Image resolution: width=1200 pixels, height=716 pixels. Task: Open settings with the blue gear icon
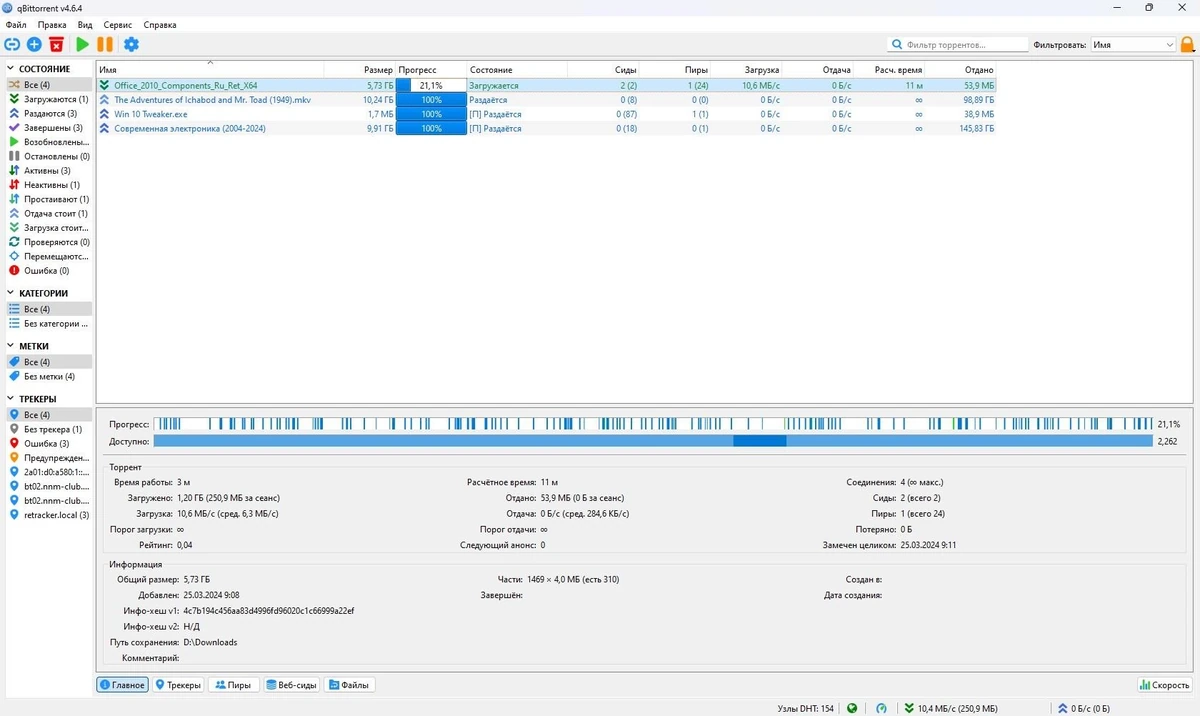pos(131,44)
